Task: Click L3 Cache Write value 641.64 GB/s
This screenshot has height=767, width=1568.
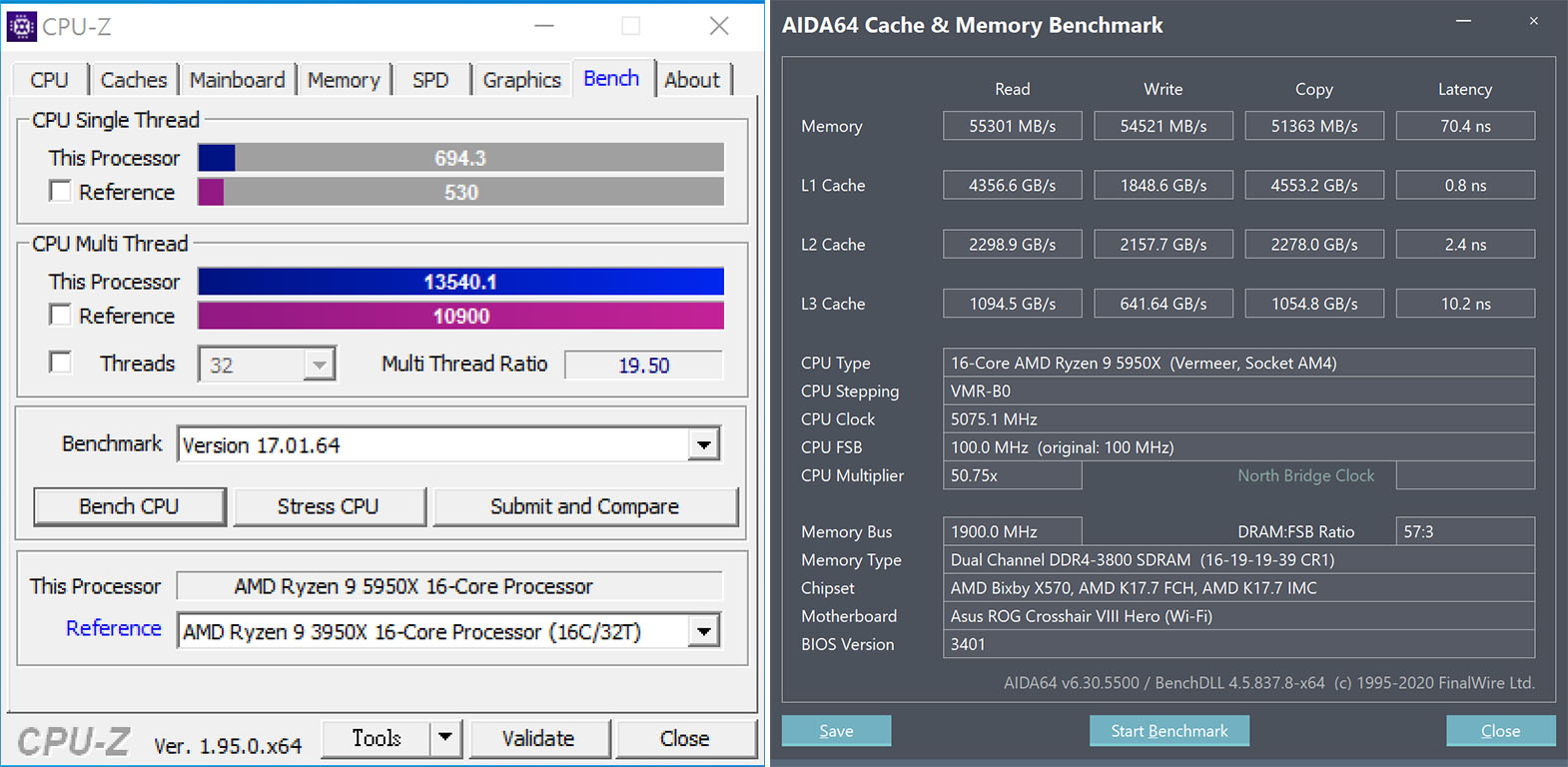Action: tap(1164, 304)
